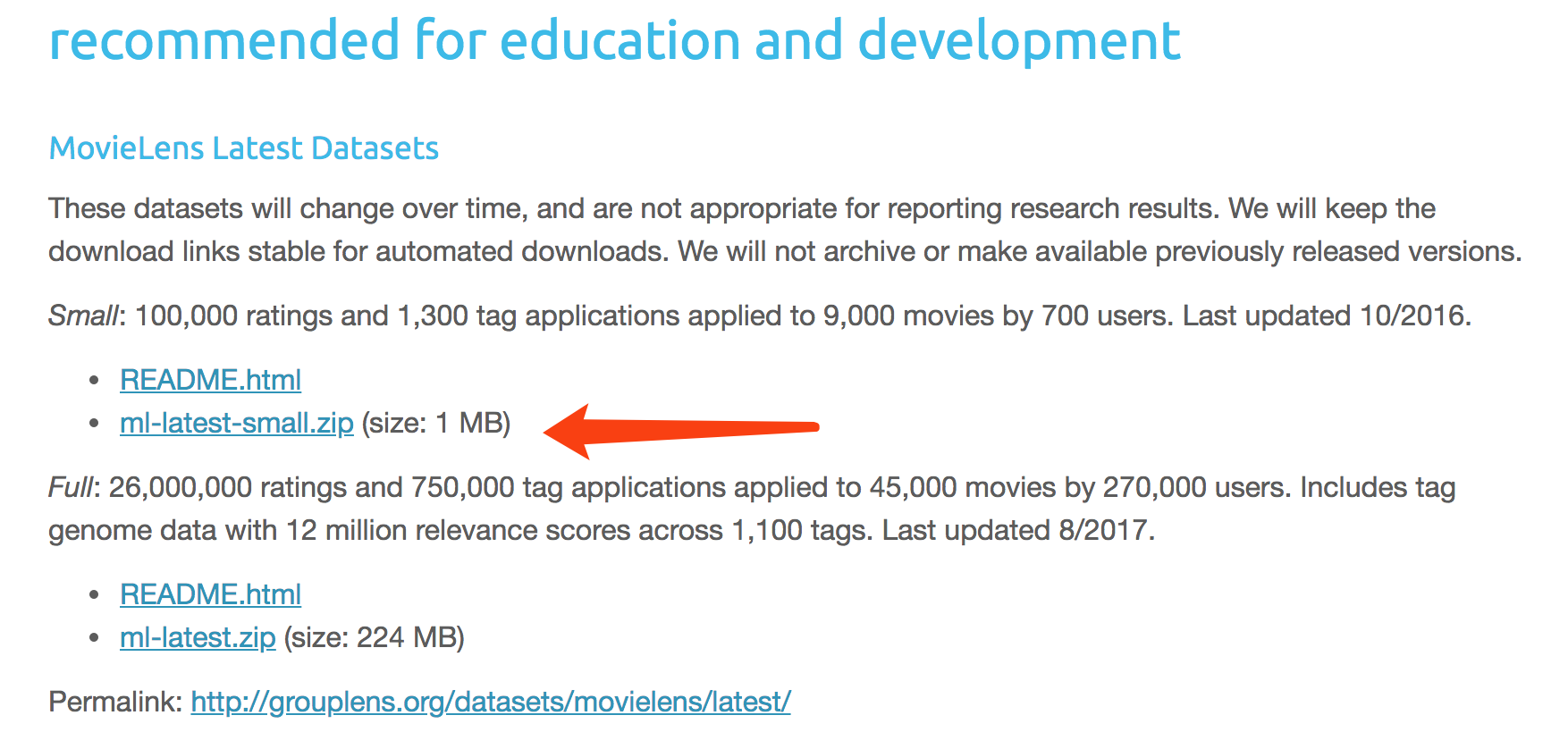This screenshot has width=1568, height=749.
Task: Click heading 'recommended for education and development'
Action: [x=615, y=40]
